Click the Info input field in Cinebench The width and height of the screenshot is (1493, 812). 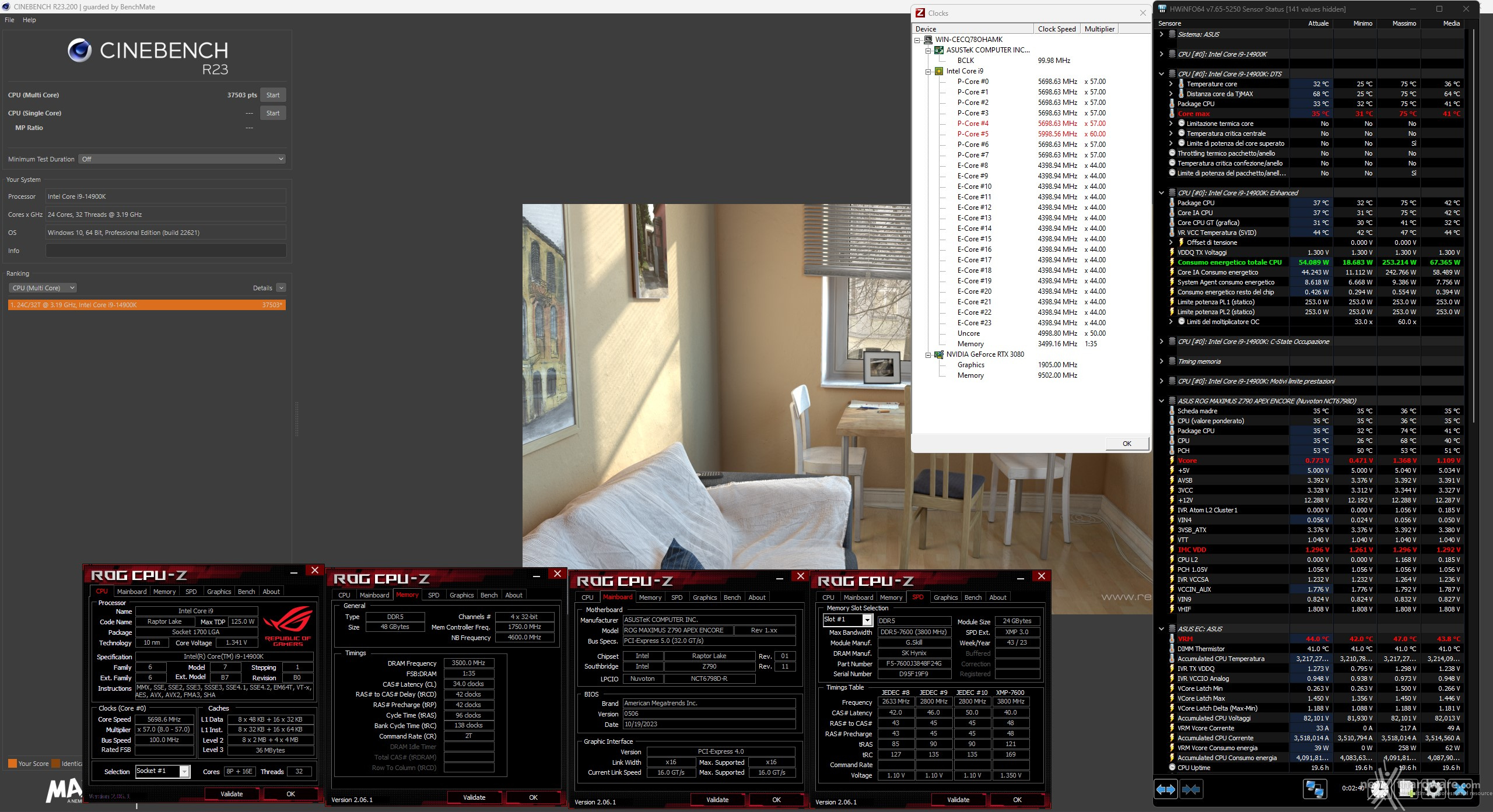(x=166, y=251)
